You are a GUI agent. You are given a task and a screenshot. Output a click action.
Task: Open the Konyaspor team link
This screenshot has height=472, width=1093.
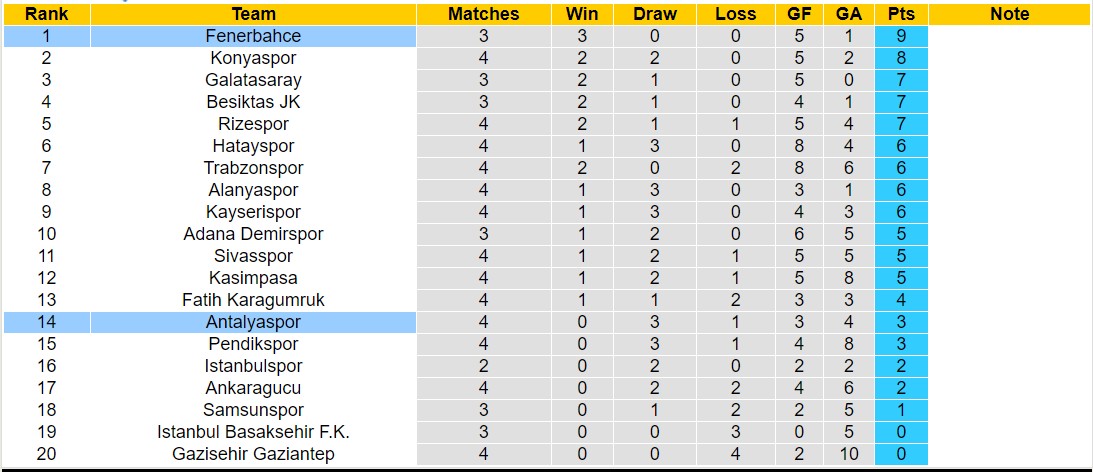coord(253,58)
